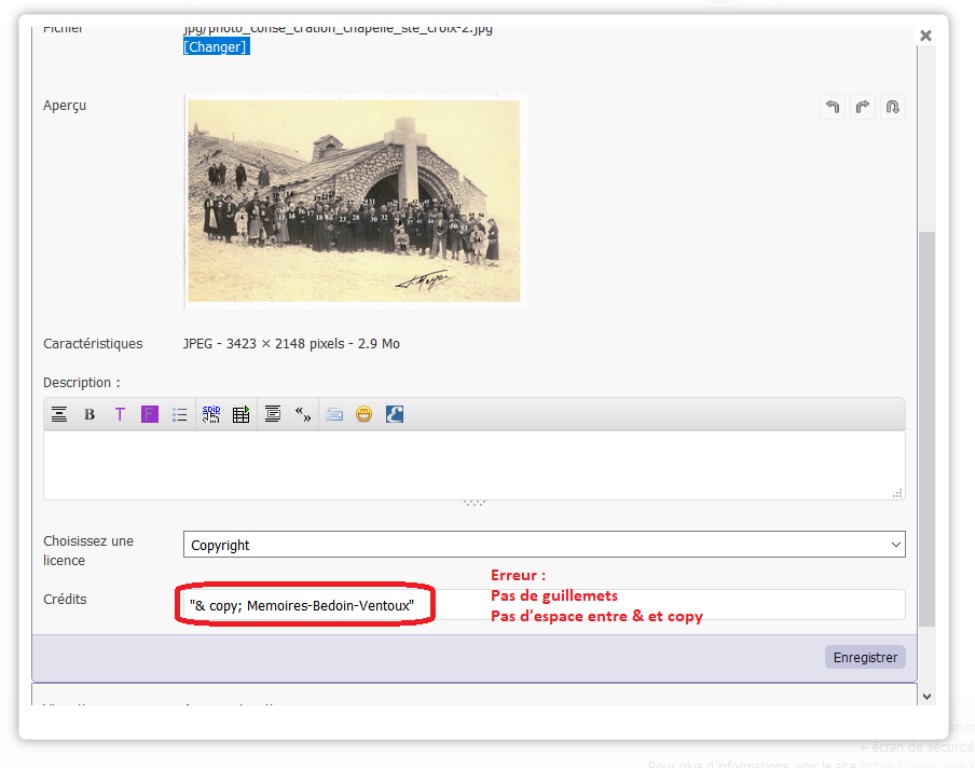Rotate the image right

pyautogui.click(x=862, y=107)
